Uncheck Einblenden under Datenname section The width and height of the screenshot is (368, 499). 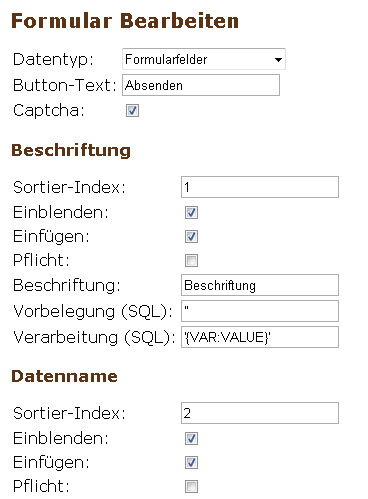(191, 439)
